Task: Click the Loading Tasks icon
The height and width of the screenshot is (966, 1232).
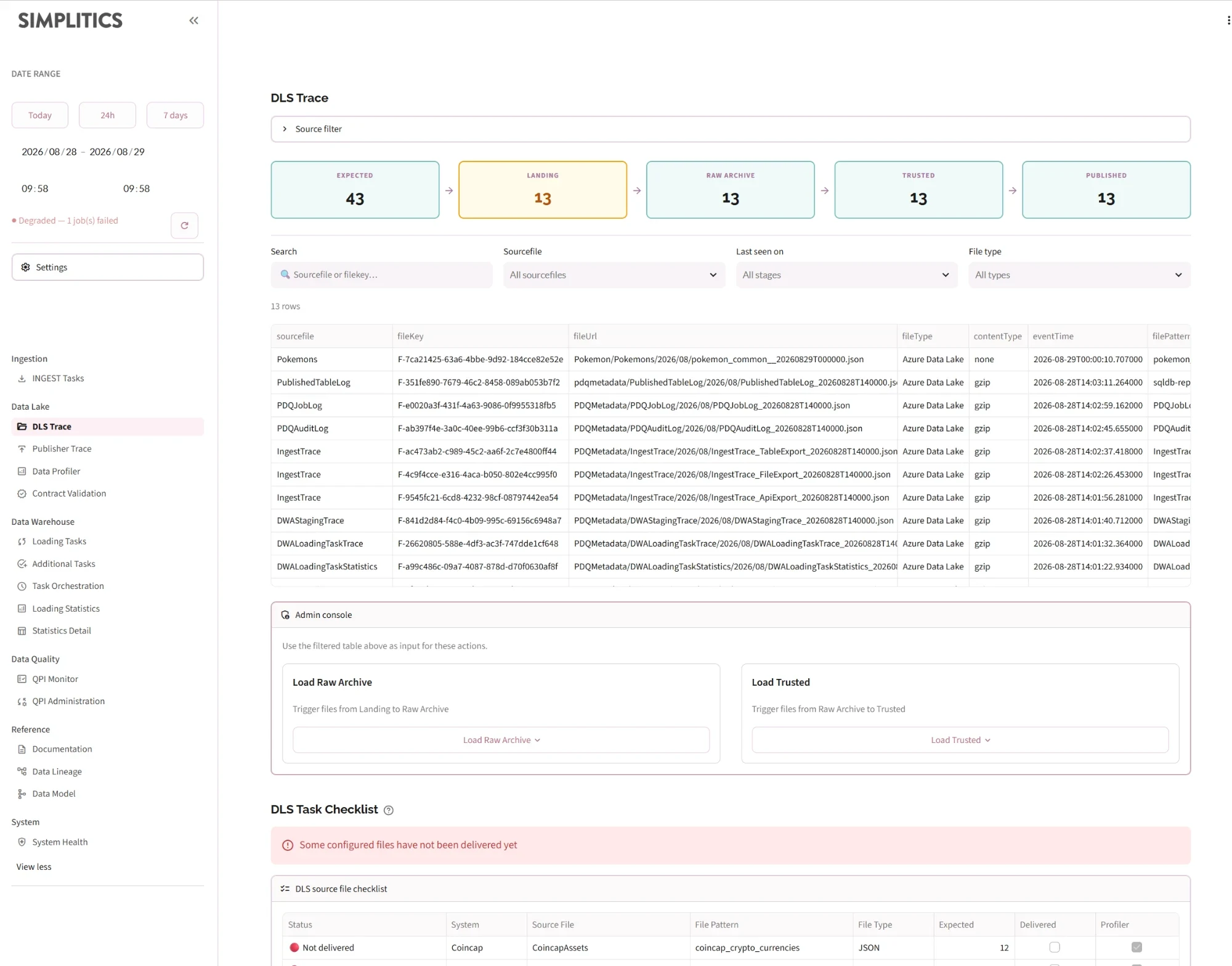Action: tap(22, 542)
